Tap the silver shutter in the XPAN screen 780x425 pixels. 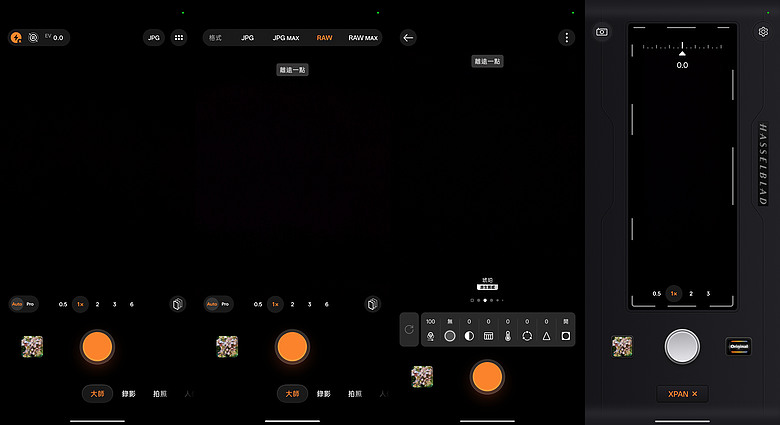click(682, 346)
